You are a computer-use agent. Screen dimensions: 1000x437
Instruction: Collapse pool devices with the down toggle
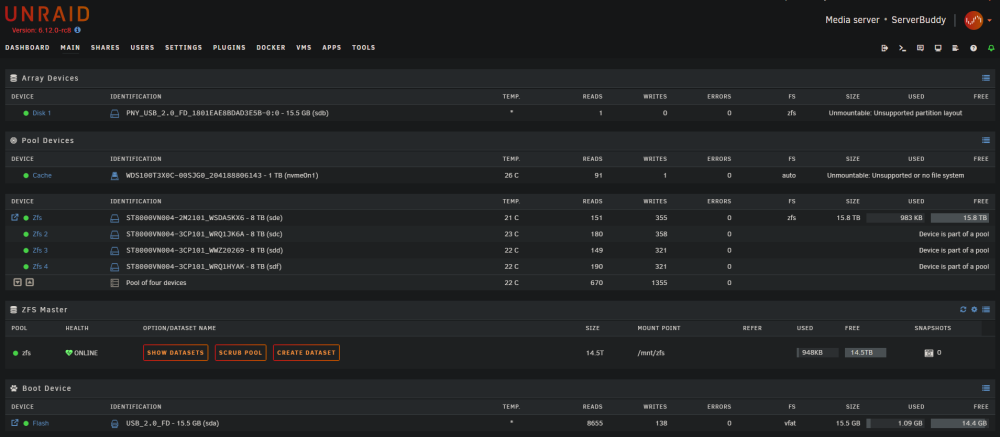tap(17, 282)
